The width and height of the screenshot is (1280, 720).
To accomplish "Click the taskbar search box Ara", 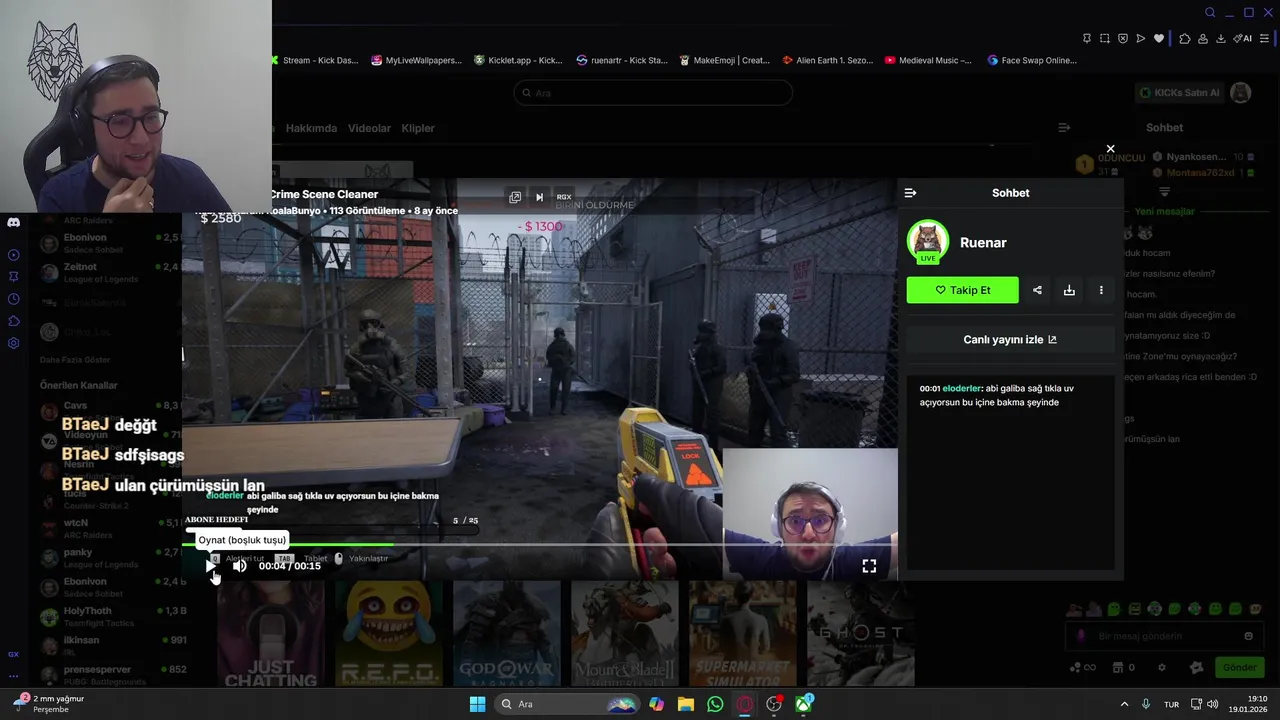I will pos(567,704).
